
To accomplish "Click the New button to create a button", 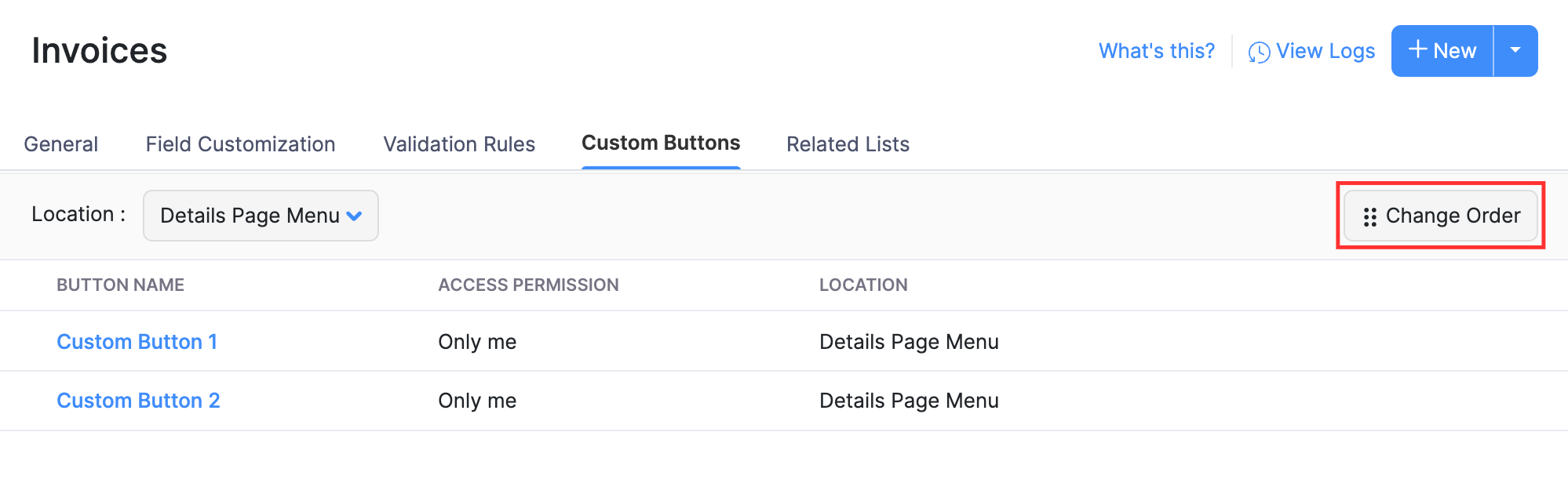I will (x=1448, y=50).
